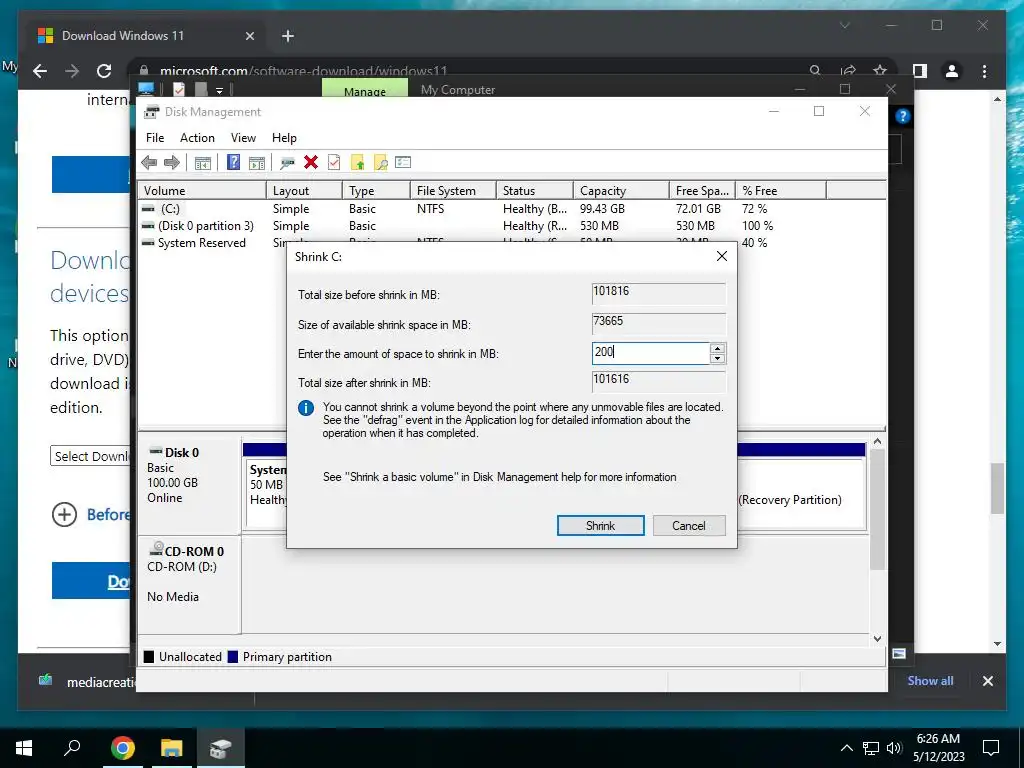Open the File menu in Disk Management
Image resolution: width=1024 pixels, height=768 pixels.
click(155, 138)
